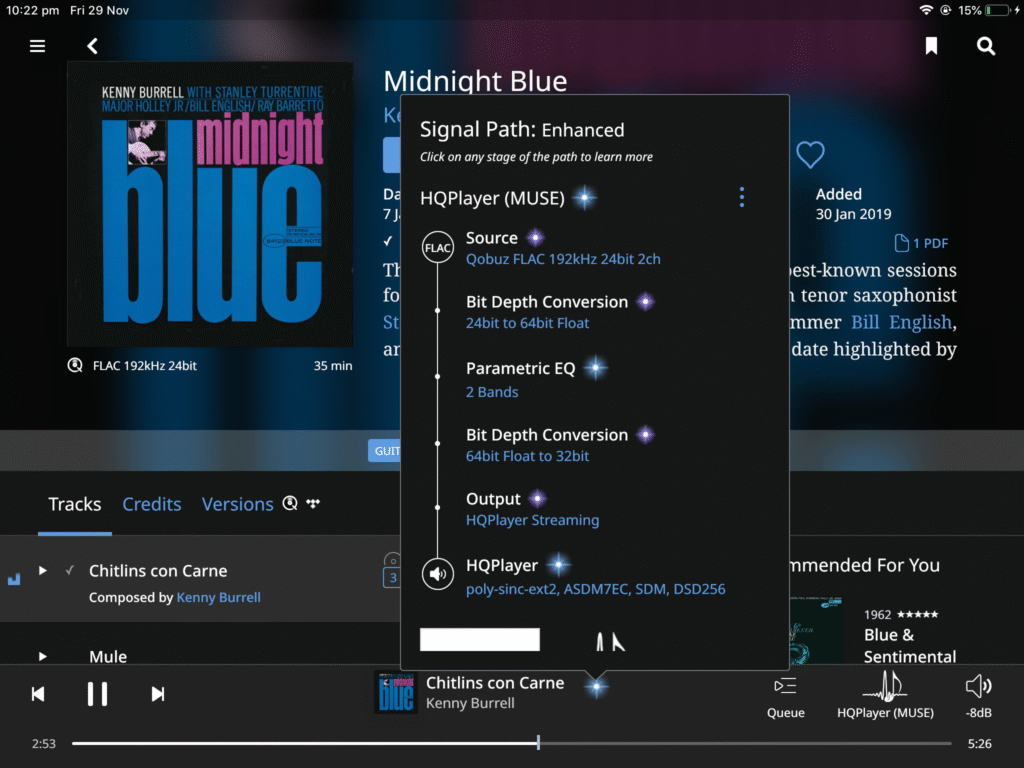Image resolution: width=1024 pixels, height=768 pixels.
Task: Skip to the previous track
Action: pos(38,694)
